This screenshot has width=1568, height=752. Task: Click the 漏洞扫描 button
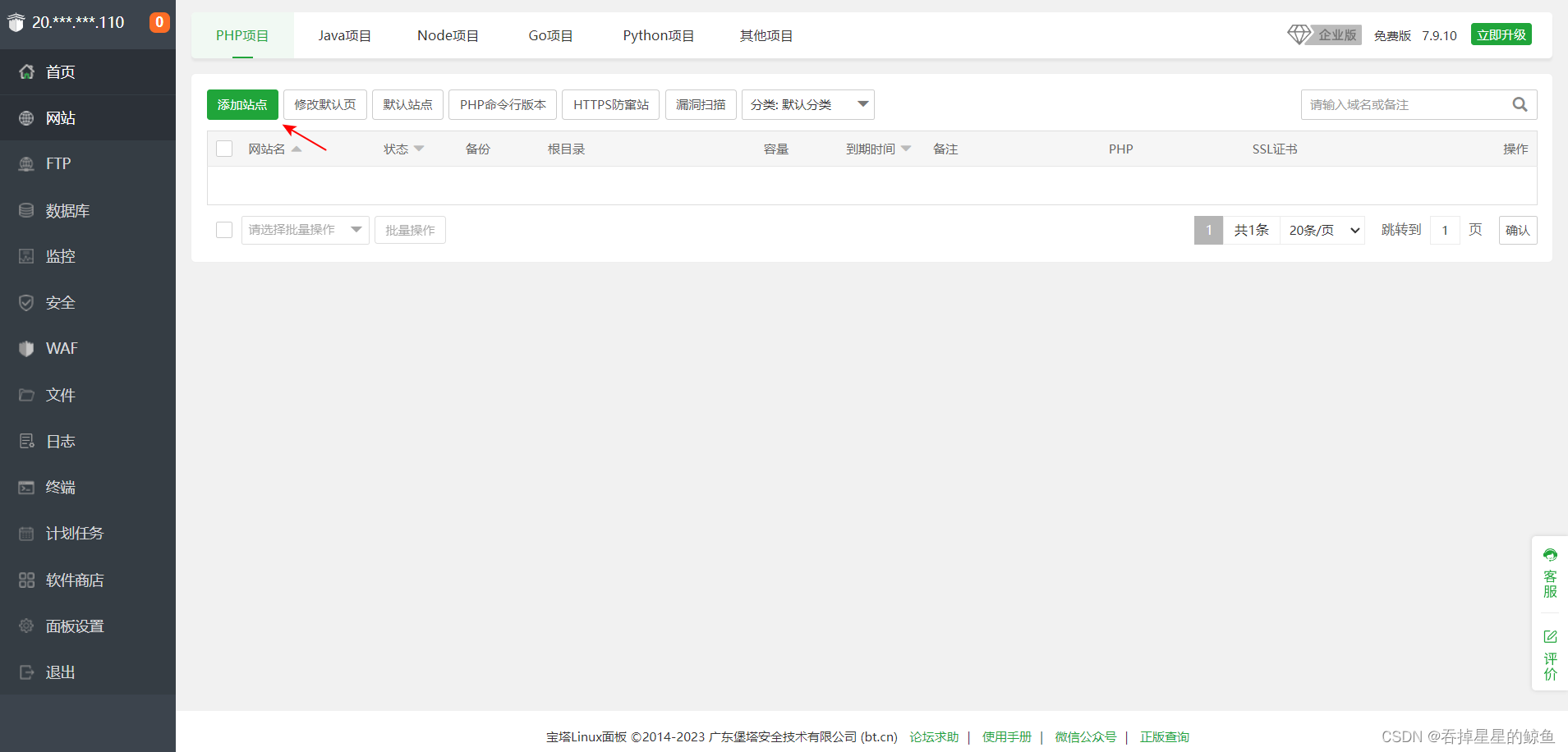(x=701, y=104)
